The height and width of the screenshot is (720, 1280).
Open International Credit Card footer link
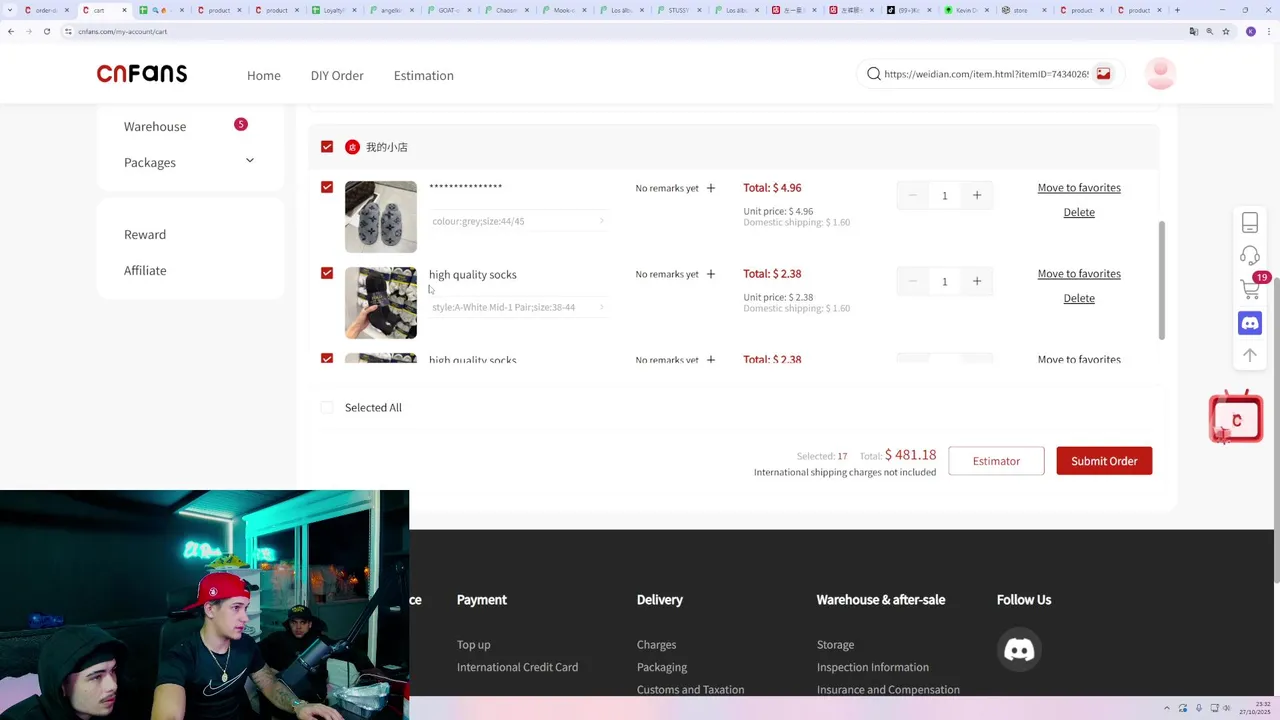517,667
